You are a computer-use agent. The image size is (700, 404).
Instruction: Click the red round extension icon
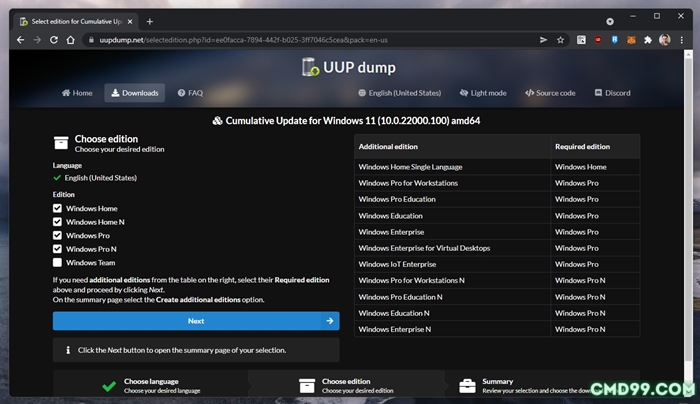[x=598, y=40]
